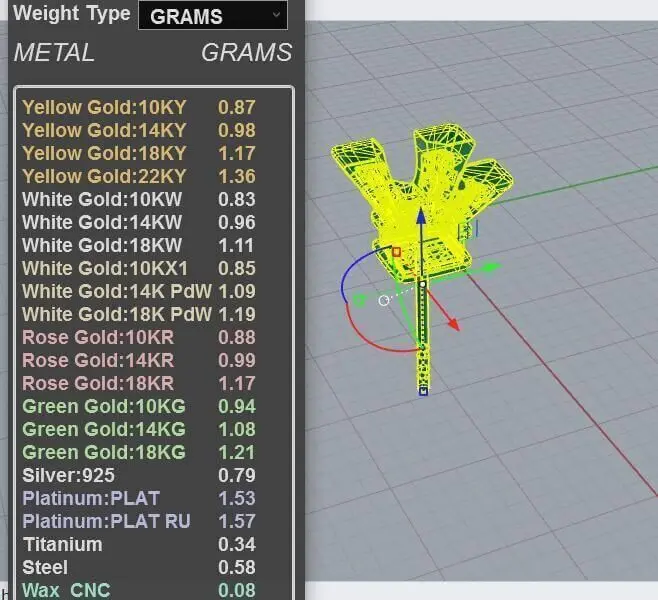The width and height of the screenshot is (658, 600).
Task: Select the Rose Gold:10KR row
Action: [x=139, y=337]
